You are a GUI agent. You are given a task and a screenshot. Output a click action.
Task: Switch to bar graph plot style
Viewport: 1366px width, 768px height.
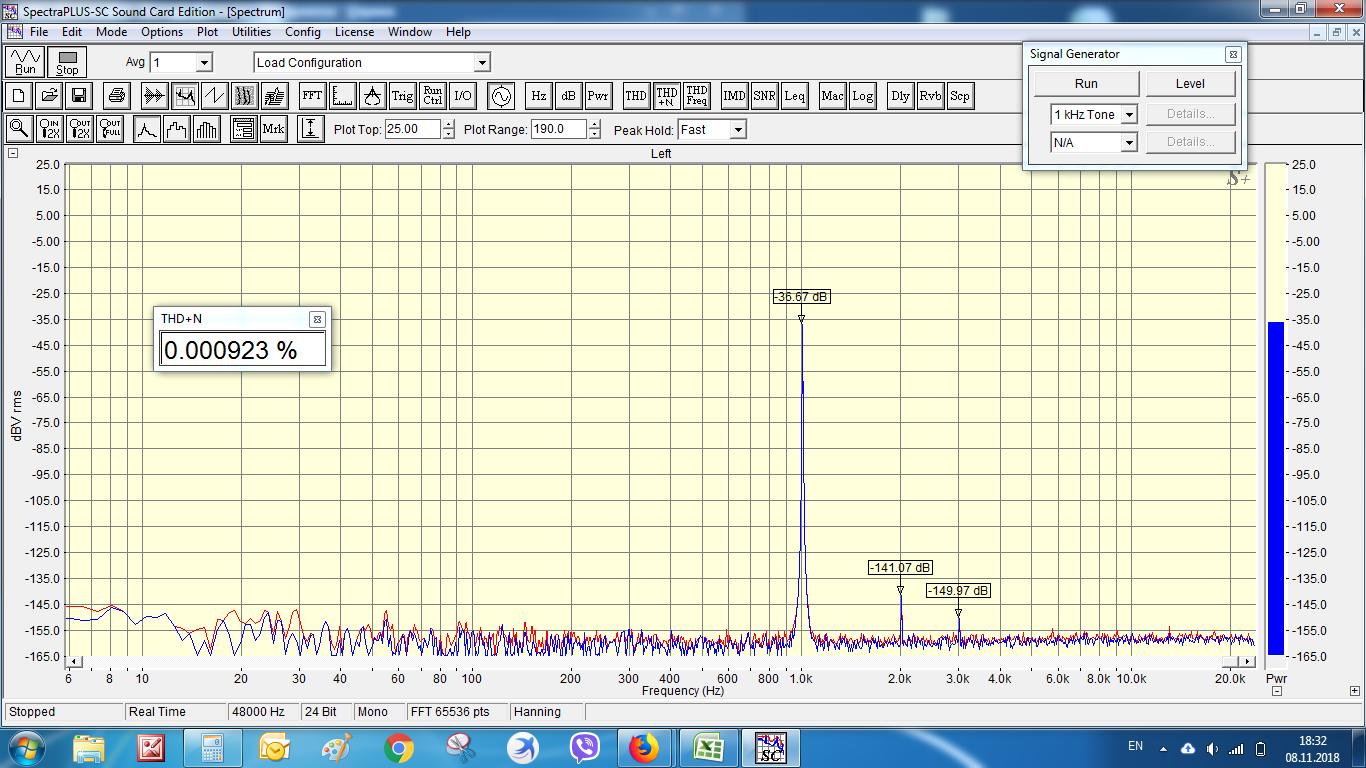click(x=207, y=129)
